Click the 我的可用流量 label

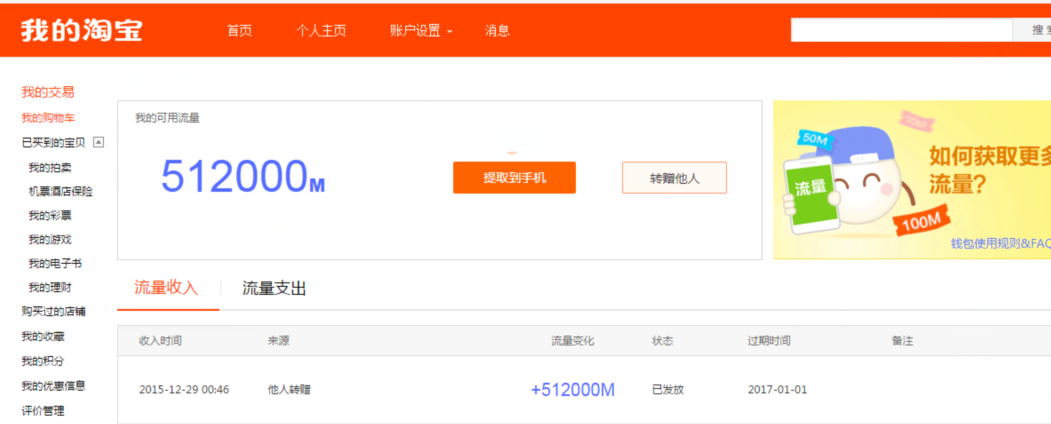168,118
